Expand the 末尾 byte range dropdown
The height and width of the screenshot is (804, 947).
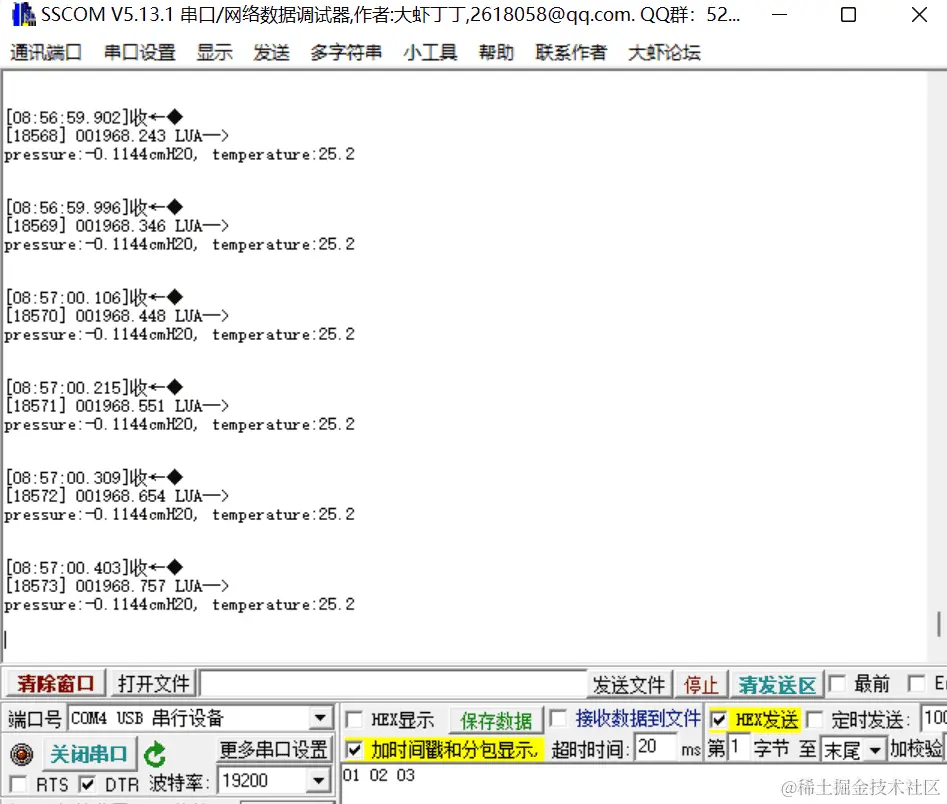875,751
